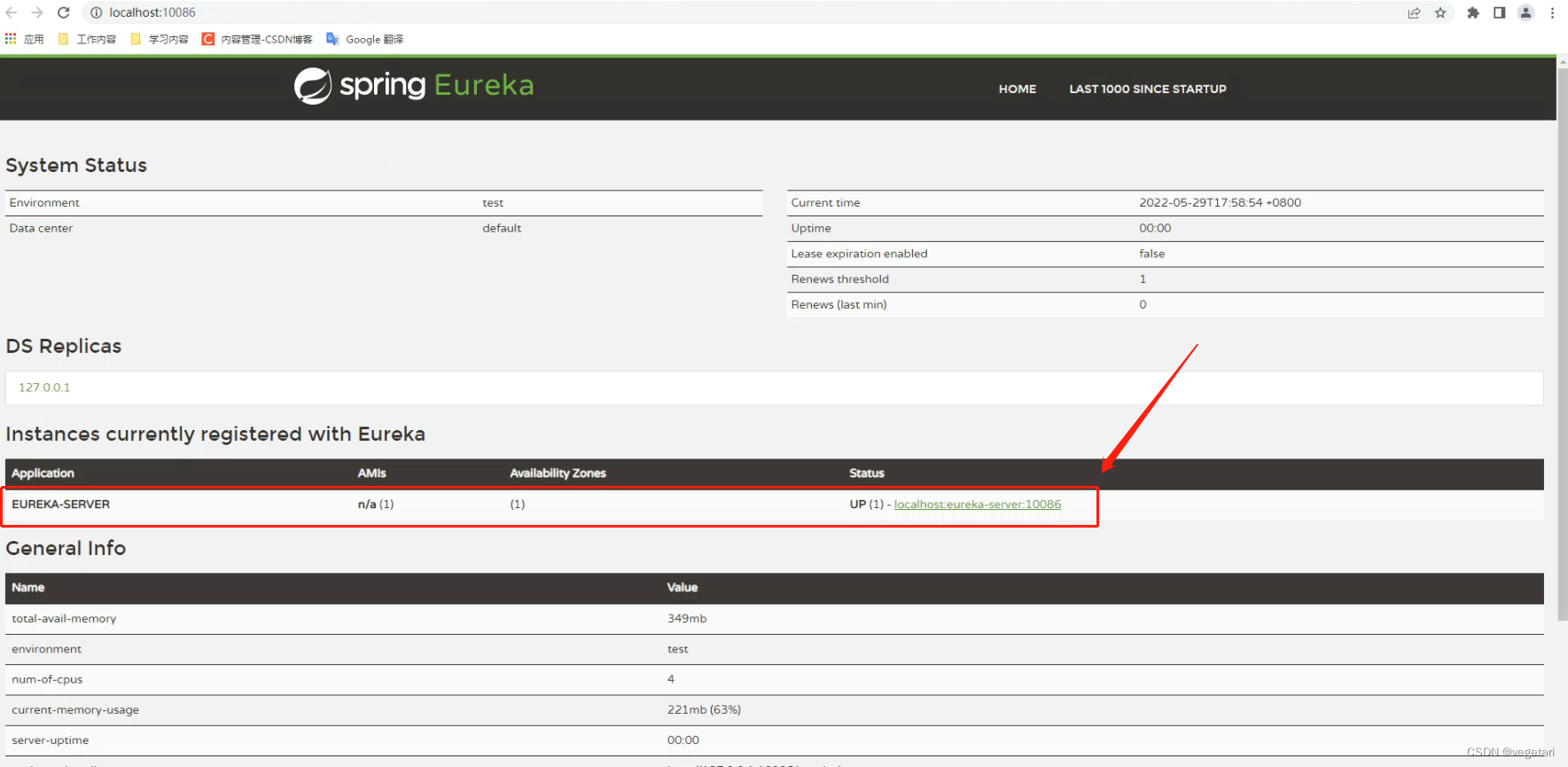Click the share page icon
The image size is (1568, 767).
pyautogui.click(x=1414, y=12)
